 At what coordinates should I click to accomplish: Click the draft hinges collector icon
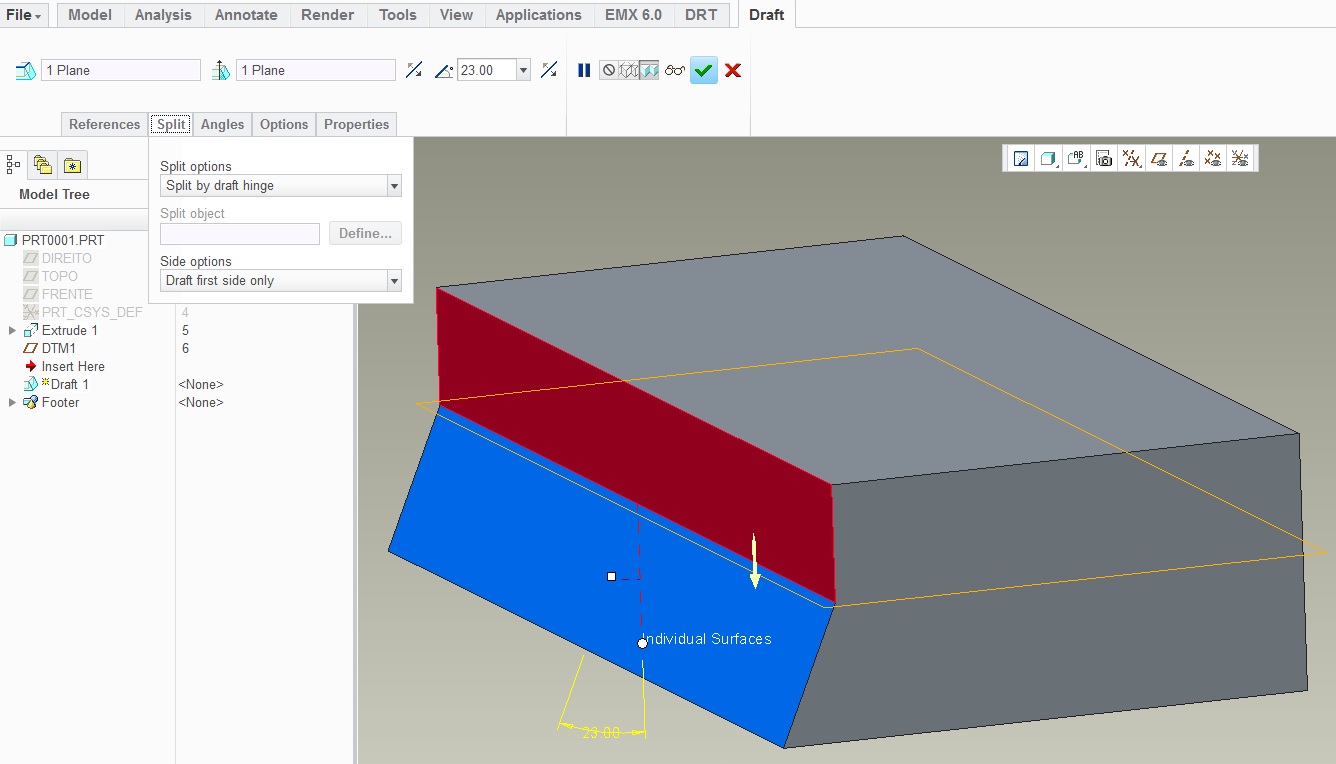click(x=26, y=70)
